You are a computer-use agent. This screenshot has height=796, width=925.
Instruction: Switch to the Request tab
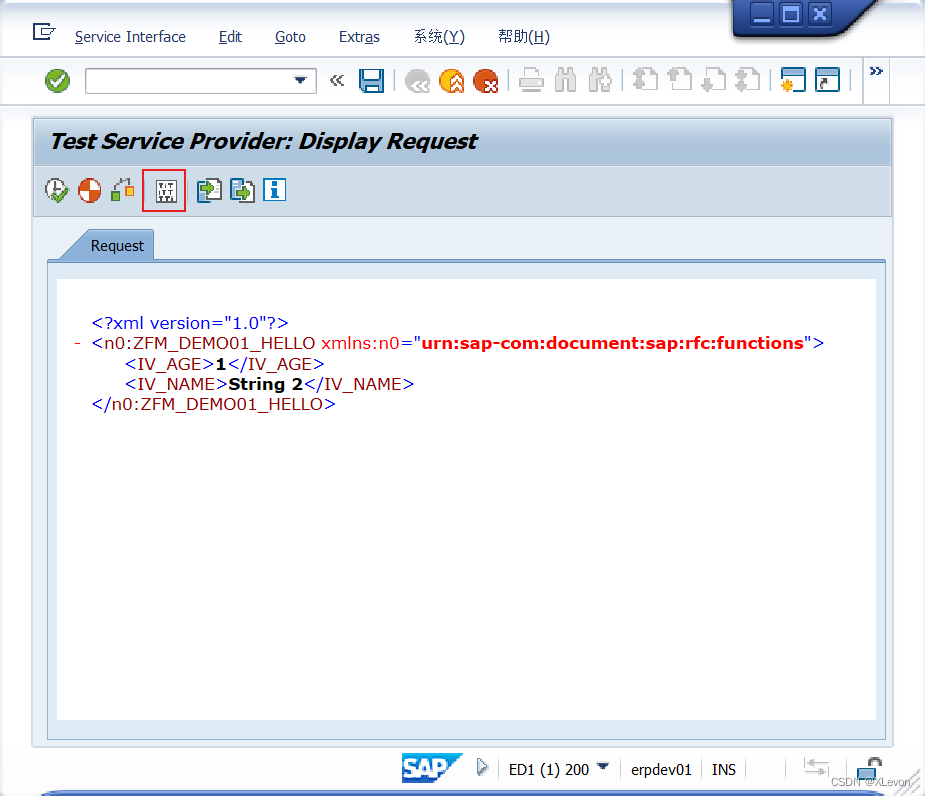[117, 245]
